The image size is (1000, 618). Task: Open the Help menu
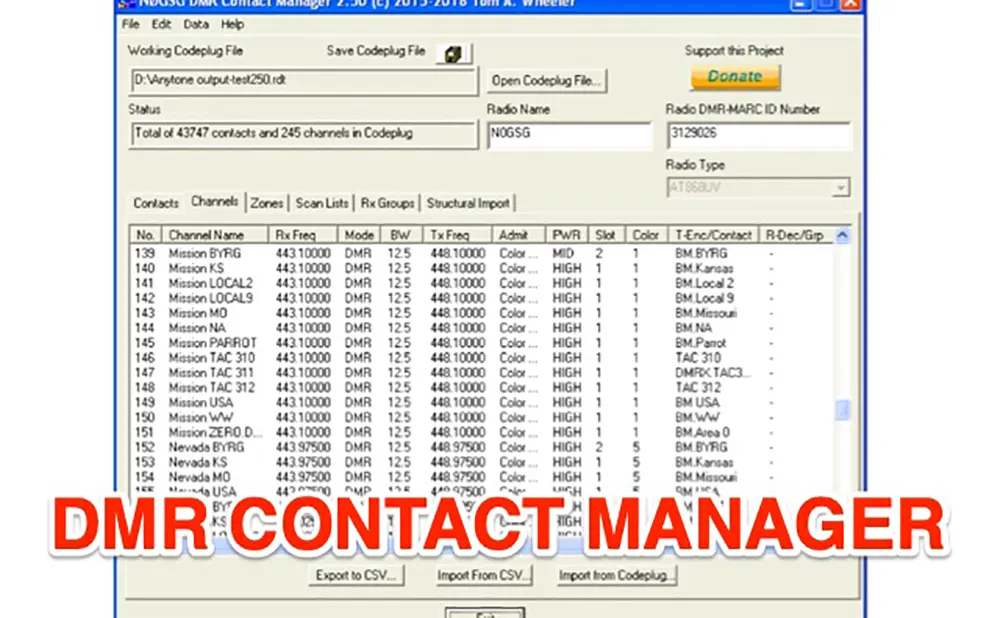[232, 24]
